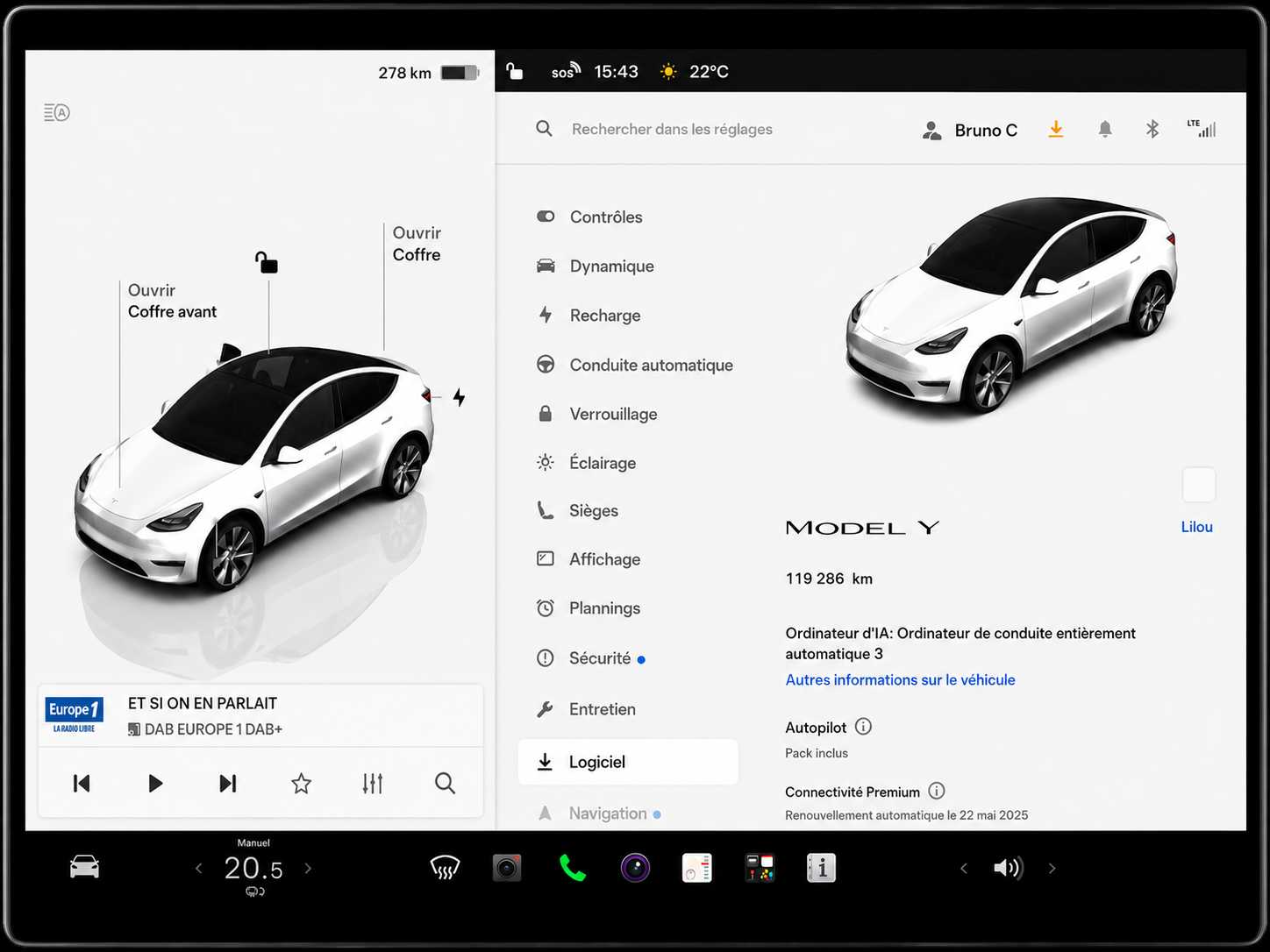The width and height of the screenshot is (1270, 952).
Task: Tap the white color swatch box
Action: (1199, 485)
